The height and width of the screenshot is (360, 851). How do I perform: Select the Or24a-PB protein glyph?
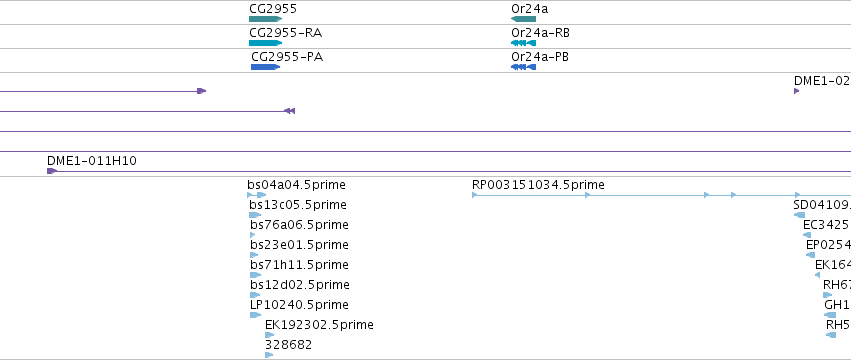pos(523,67)
